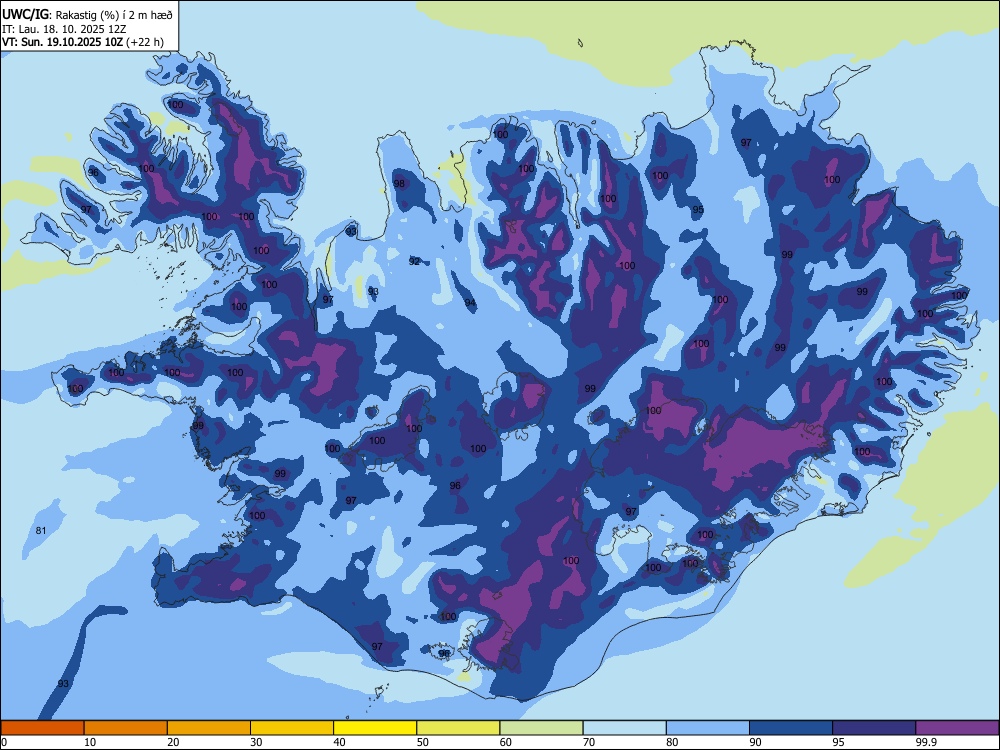Screen dimensions: 1000x750
Task: Pick the pale yellow 50–60 legend swatch
Action: 458,728
